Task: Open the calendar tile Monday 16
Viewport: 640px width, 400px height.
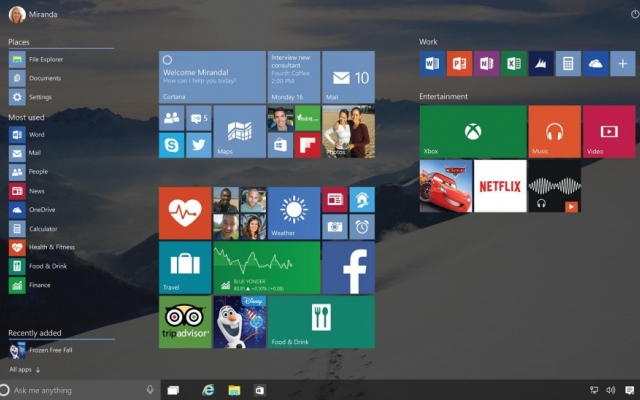Action: click(x=294, y=77)
